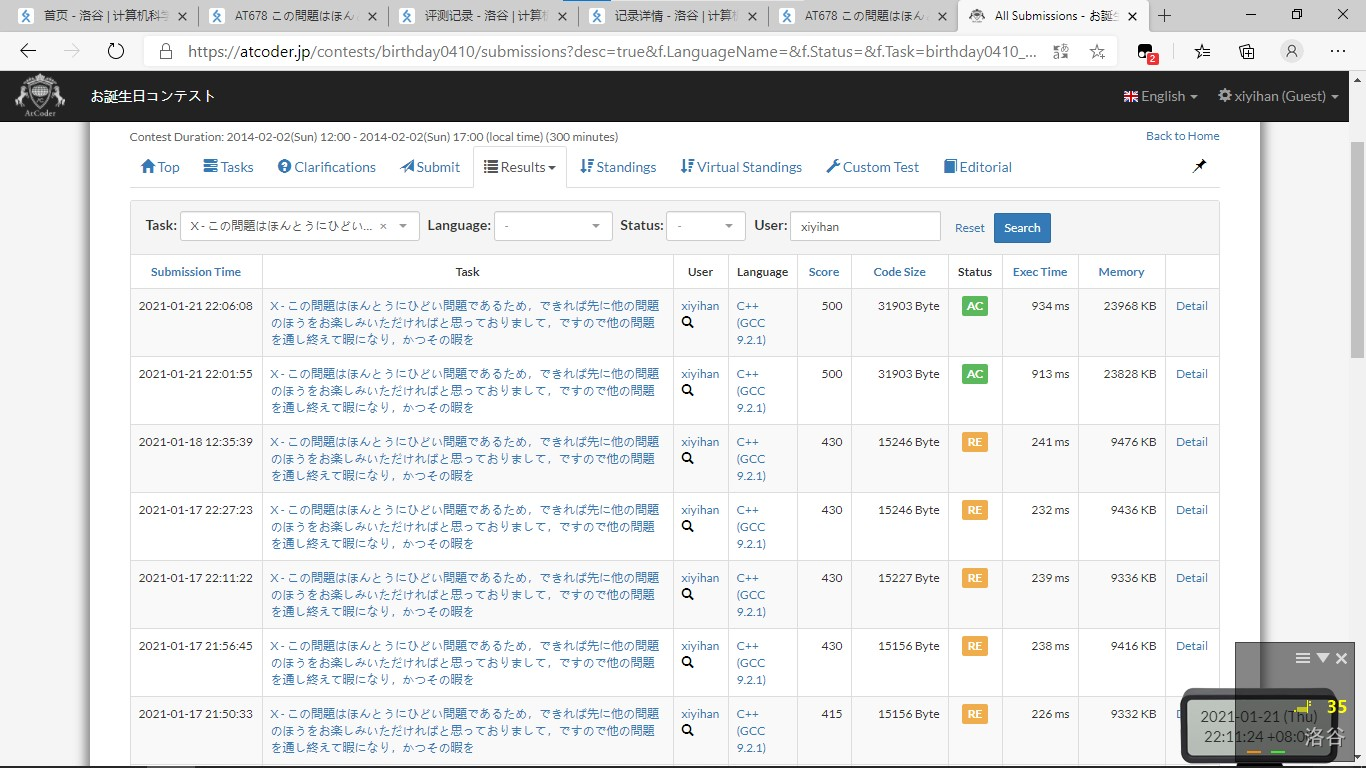The width and height of the screenshot is (1366, 768).
Task: Go to the Custom Test tab
Action: (872, 167)
